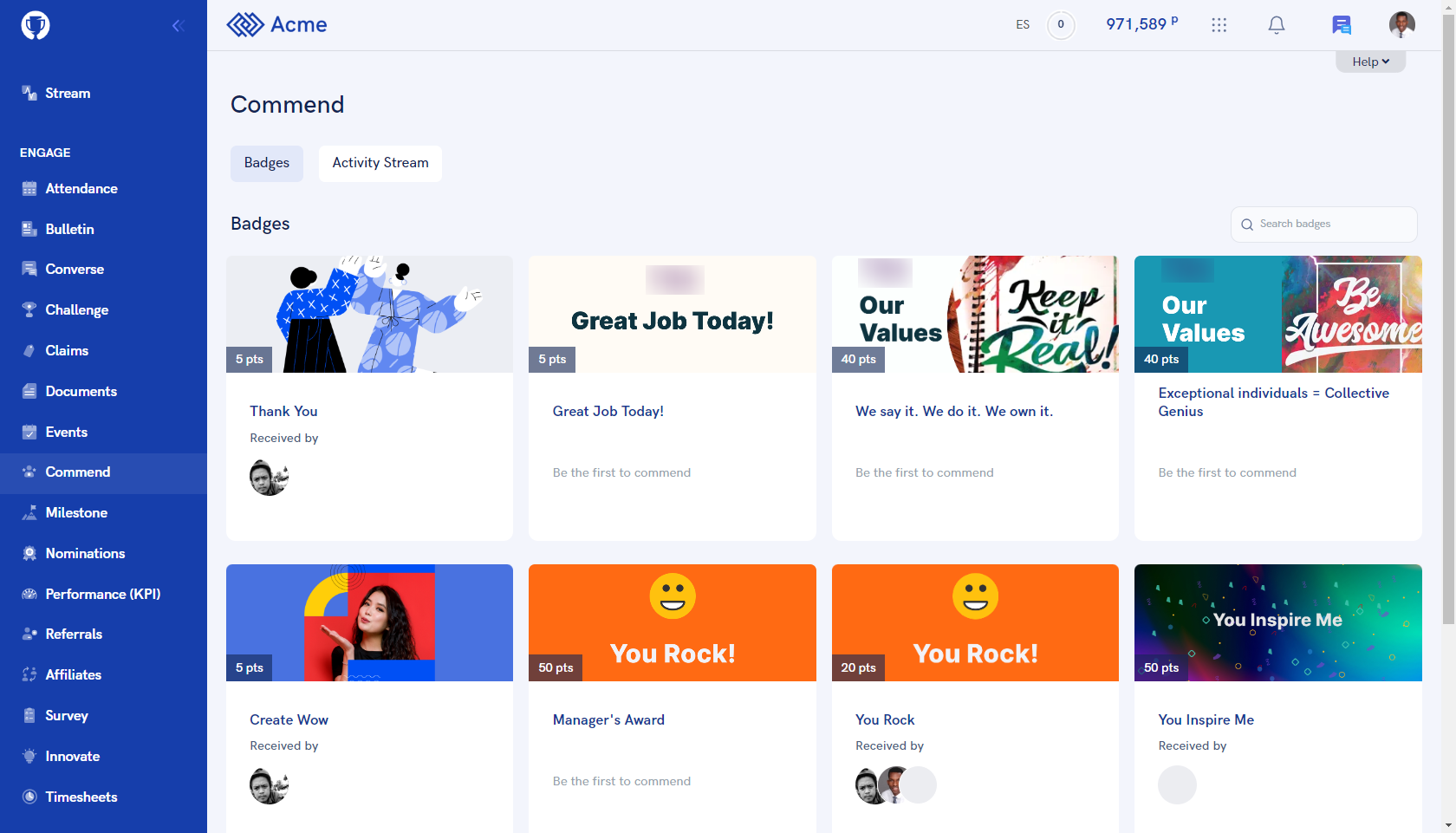The height and width of the screenshot is (833, 1456).
Task: Click in the Search badges field
Action: point(1323,225)
